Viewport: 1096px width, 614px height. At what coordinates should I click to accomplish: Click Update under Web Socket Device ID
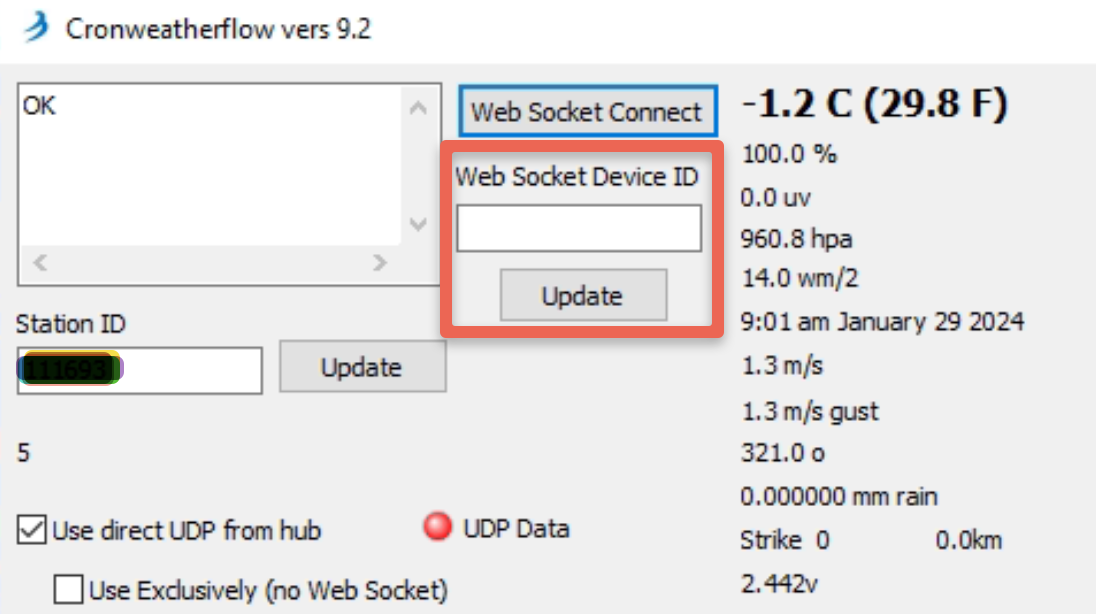click(x=583, y=295)
